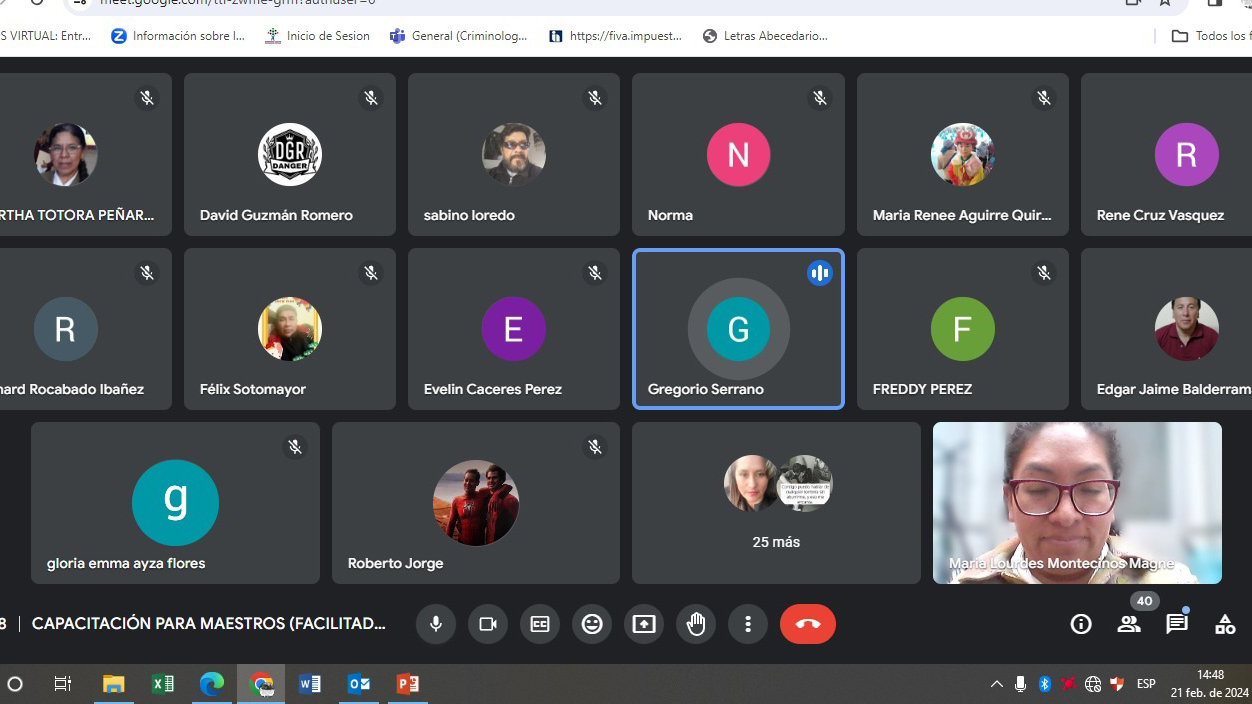1252x704 pixels.
Task: Show the participants list panel
Action: (1129, 624)
